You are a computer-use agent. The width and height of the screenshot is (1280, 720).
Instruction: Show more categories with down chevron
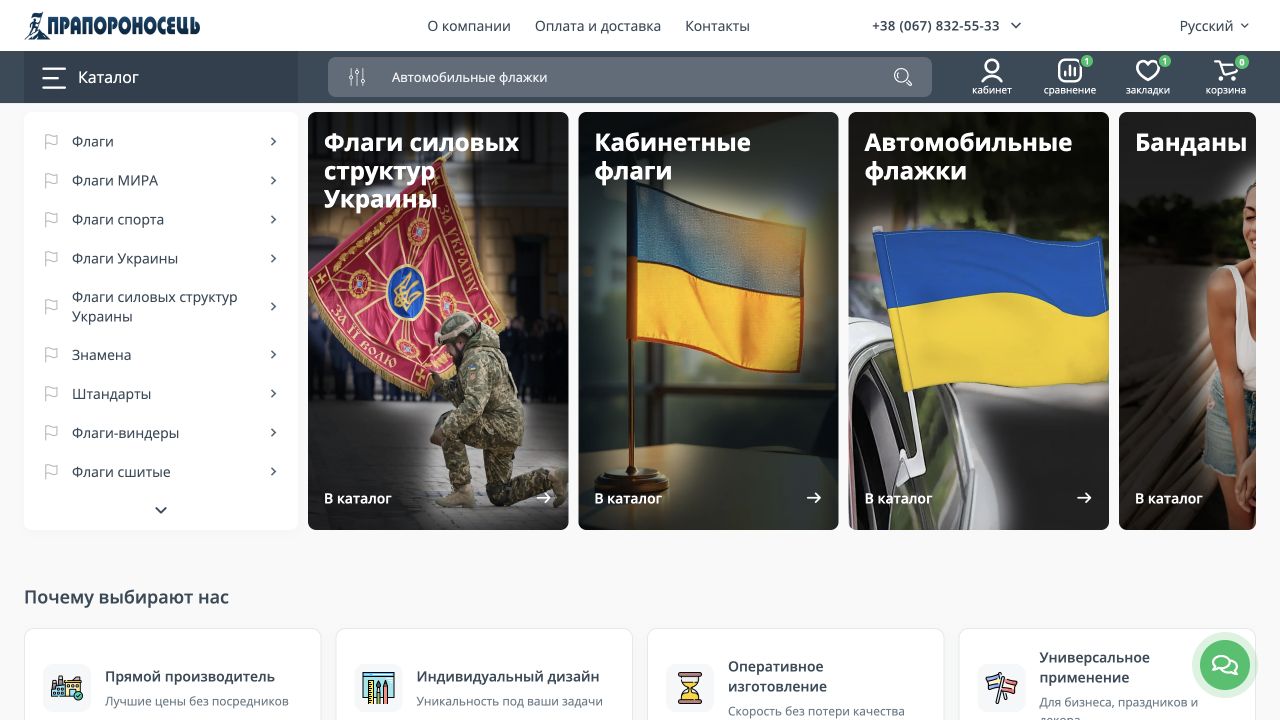(161, 510)
